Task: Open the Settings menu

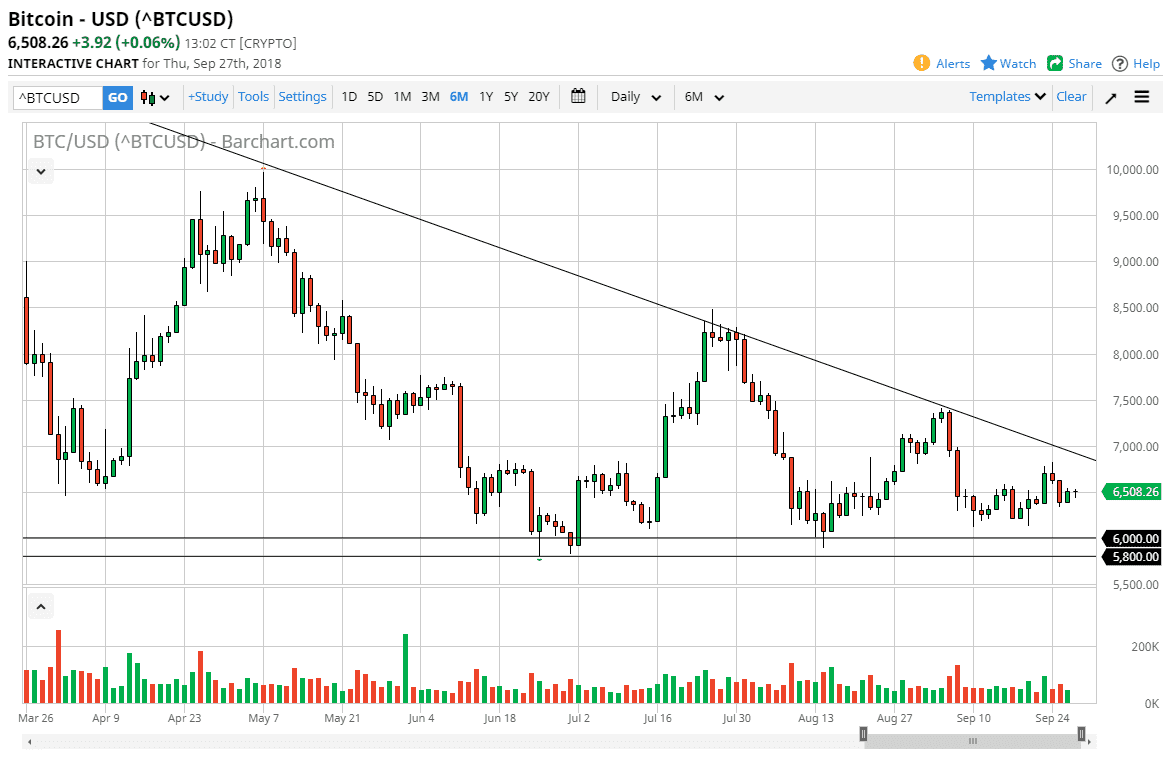Action: [302, 96]
